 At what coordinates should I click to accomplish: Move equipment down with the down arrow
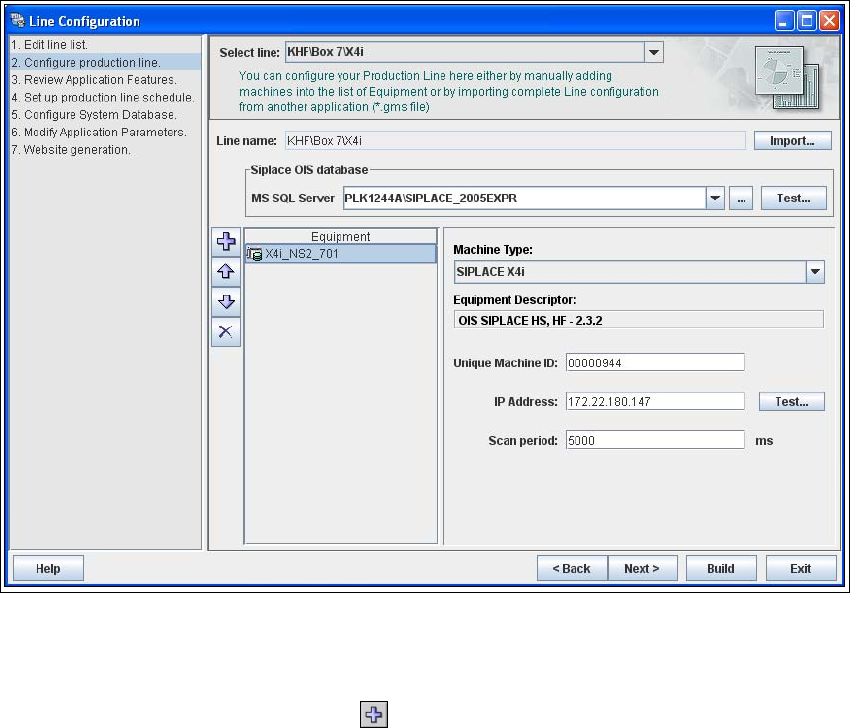226,302
